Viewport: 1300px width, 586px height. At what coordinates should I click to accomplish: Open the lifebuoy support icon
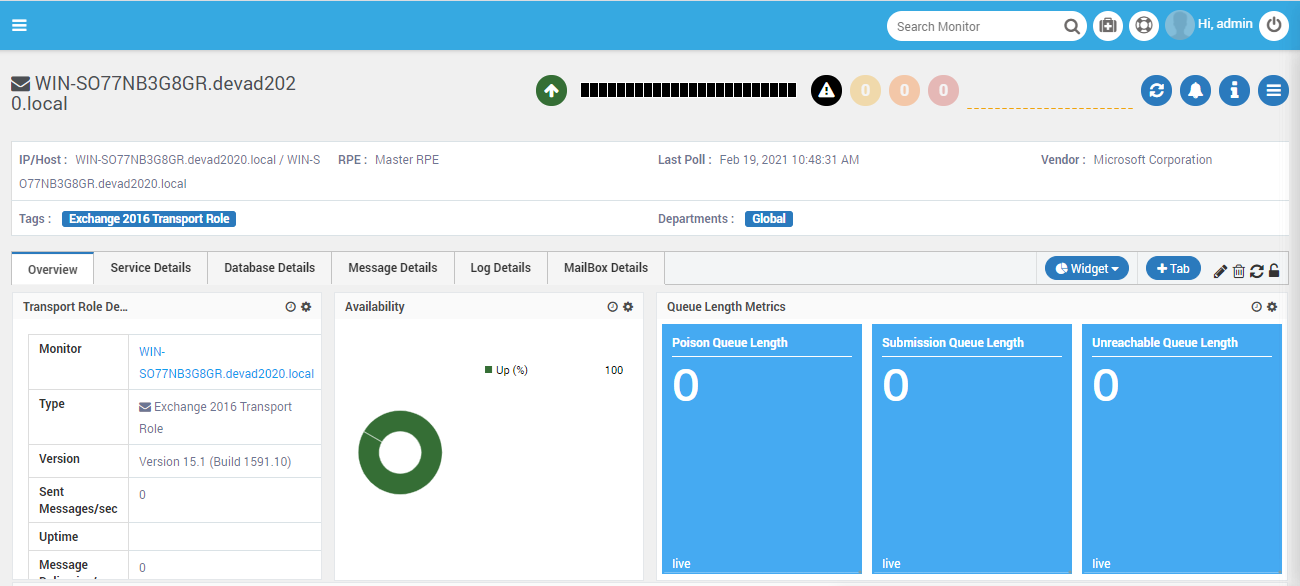1144,26
